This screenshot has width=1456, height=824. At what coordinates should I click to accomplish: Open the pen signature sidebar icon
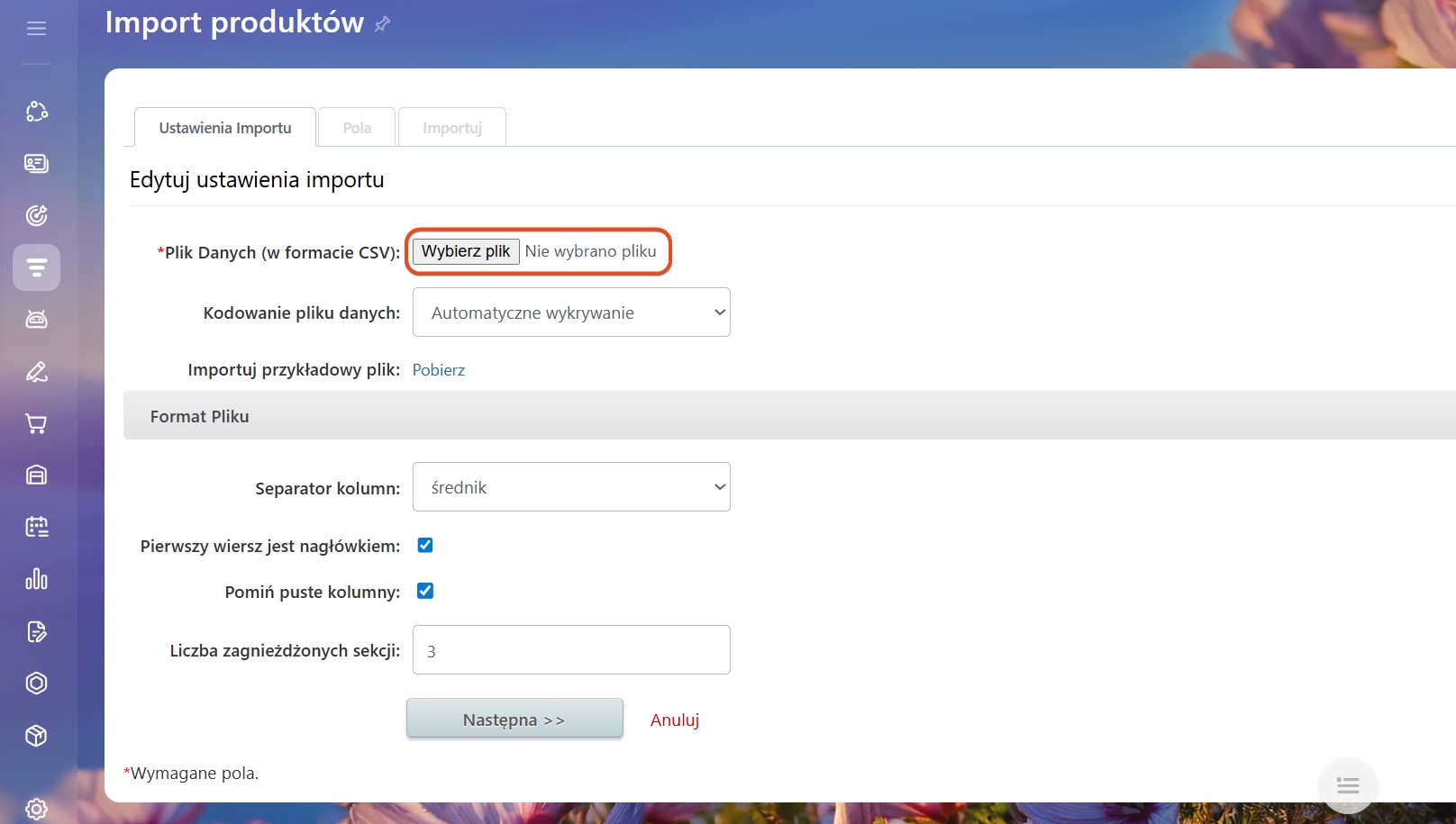pyautogui.click(x=36, y=372)
